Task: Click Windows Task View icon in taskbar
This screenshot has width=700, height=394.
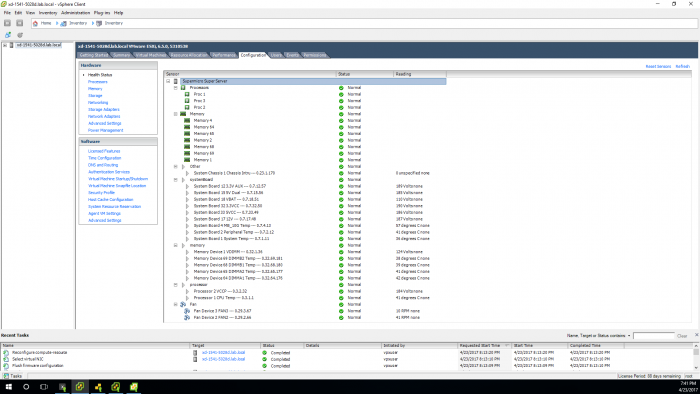Action: click(x=44, y=387)
